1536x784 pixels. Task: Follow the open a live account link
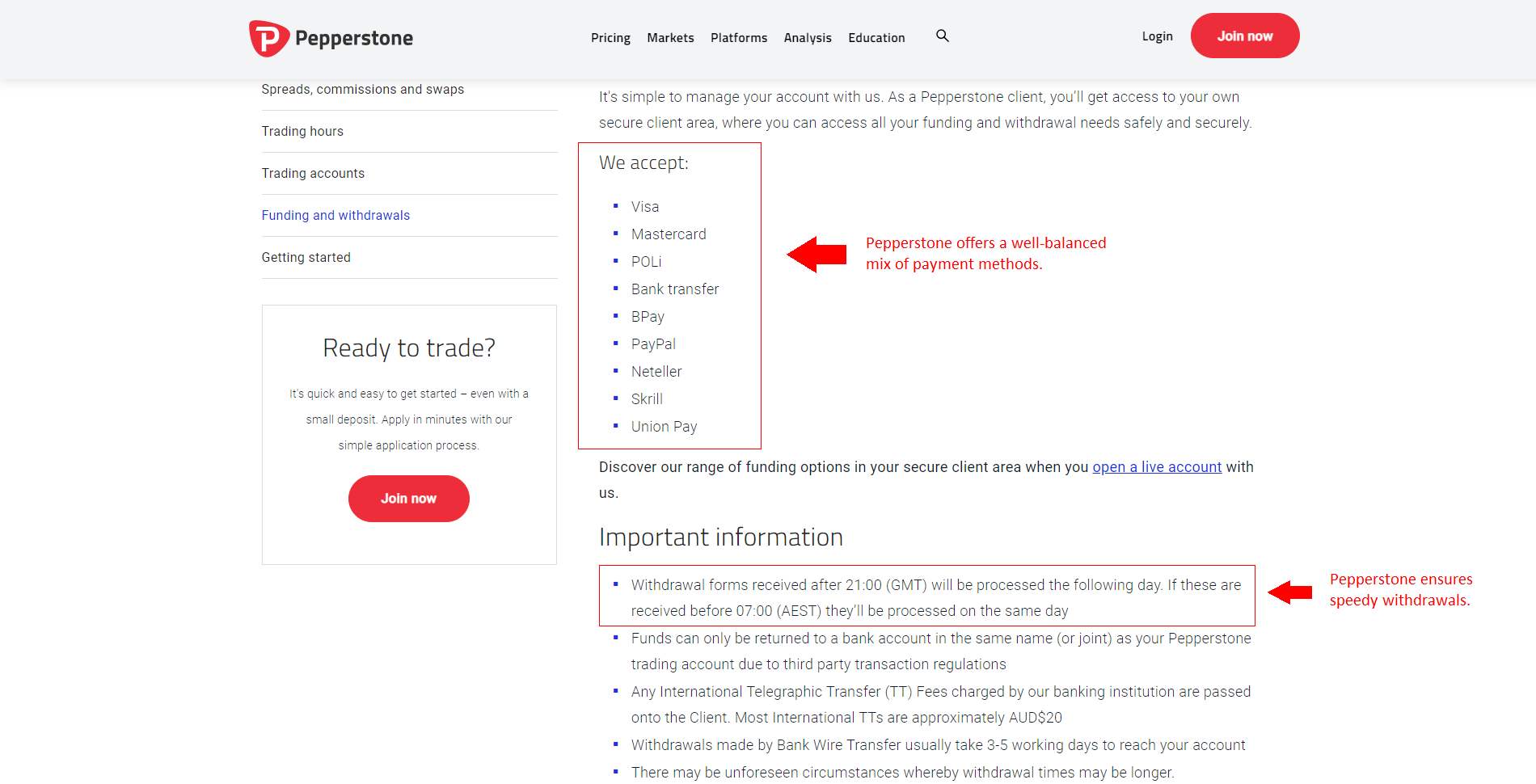[1157, 467]
